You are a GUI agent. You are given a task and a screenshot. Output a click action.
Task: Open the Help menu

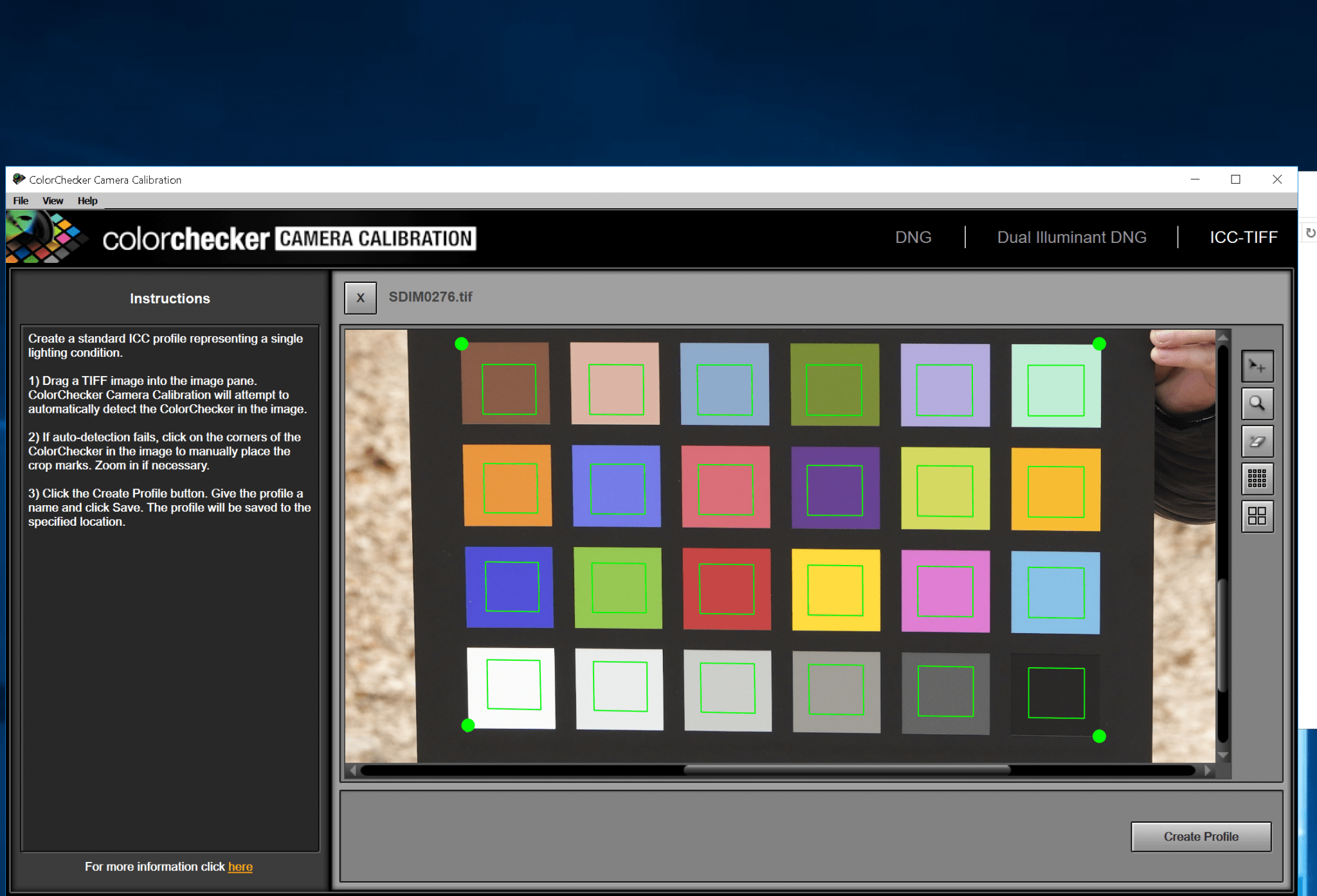click(87, 201)
